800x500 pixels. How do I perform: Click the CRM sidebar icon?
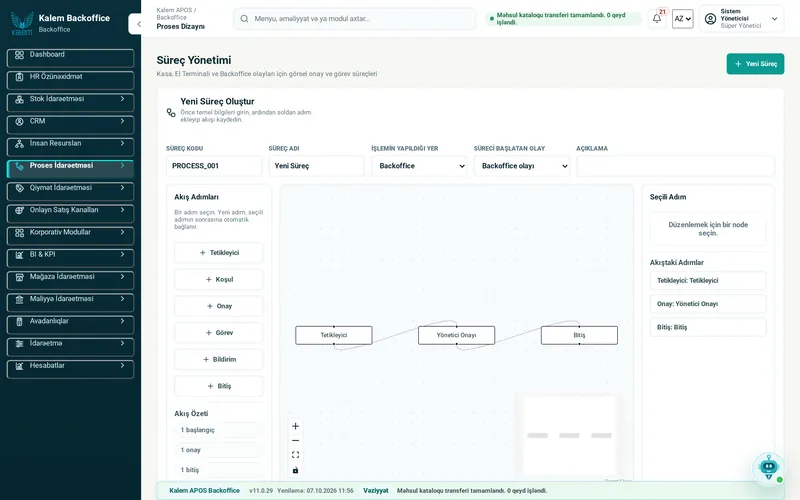19,121
